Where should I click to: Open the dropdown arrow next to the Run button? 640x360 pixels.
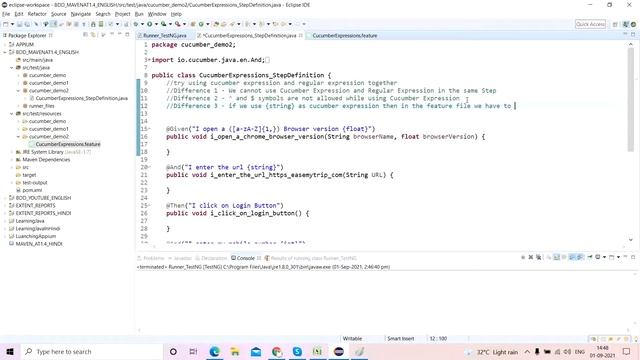point(156,24)
